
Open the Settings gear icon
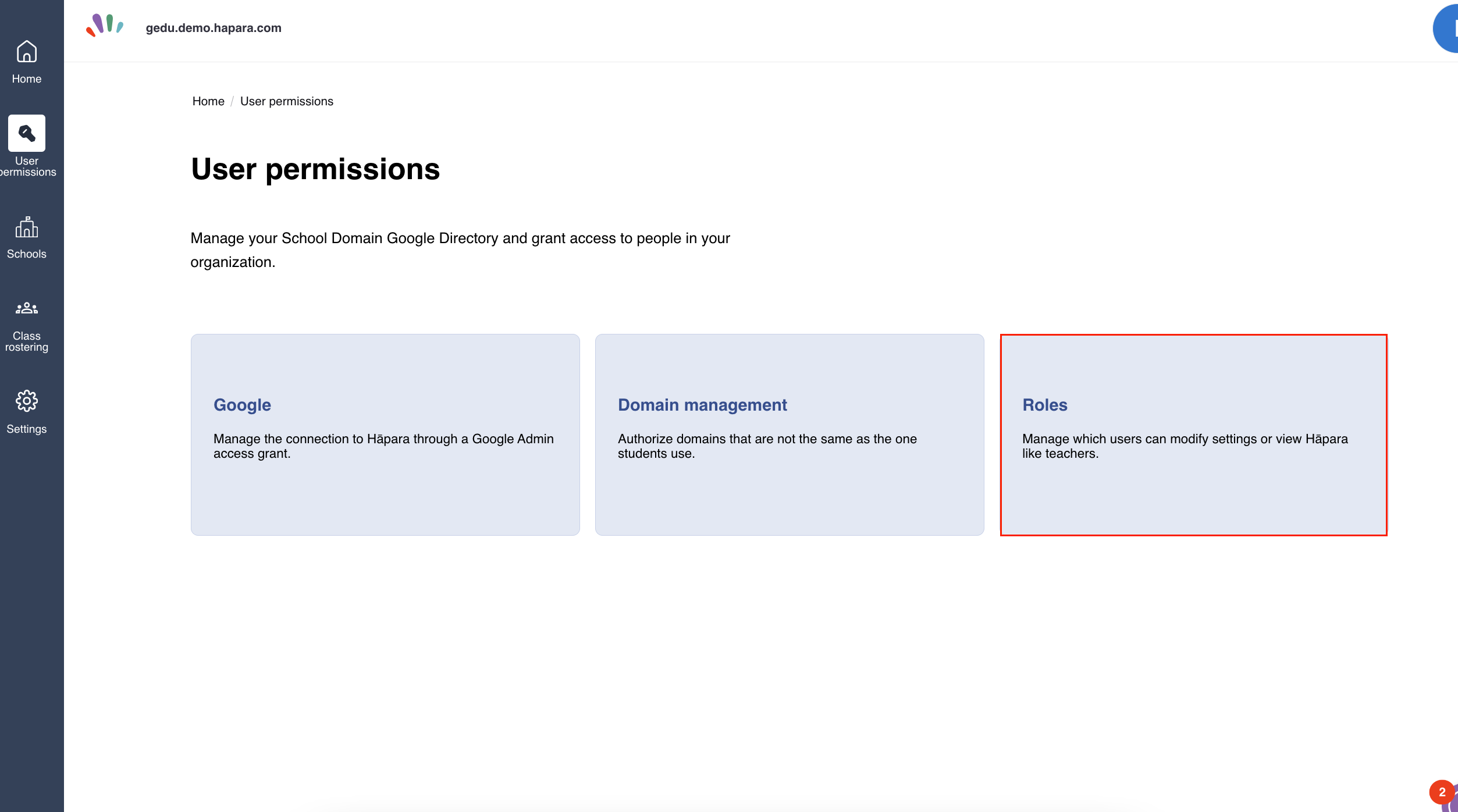[27, 401]
